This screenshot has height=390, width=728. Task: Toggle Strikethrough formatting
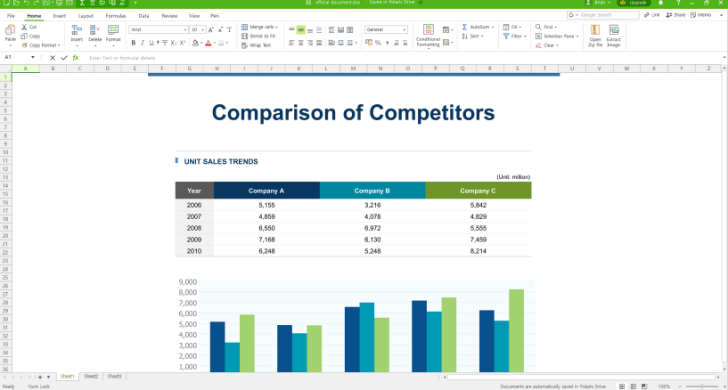pyautogui.click(x=165, y=43)
